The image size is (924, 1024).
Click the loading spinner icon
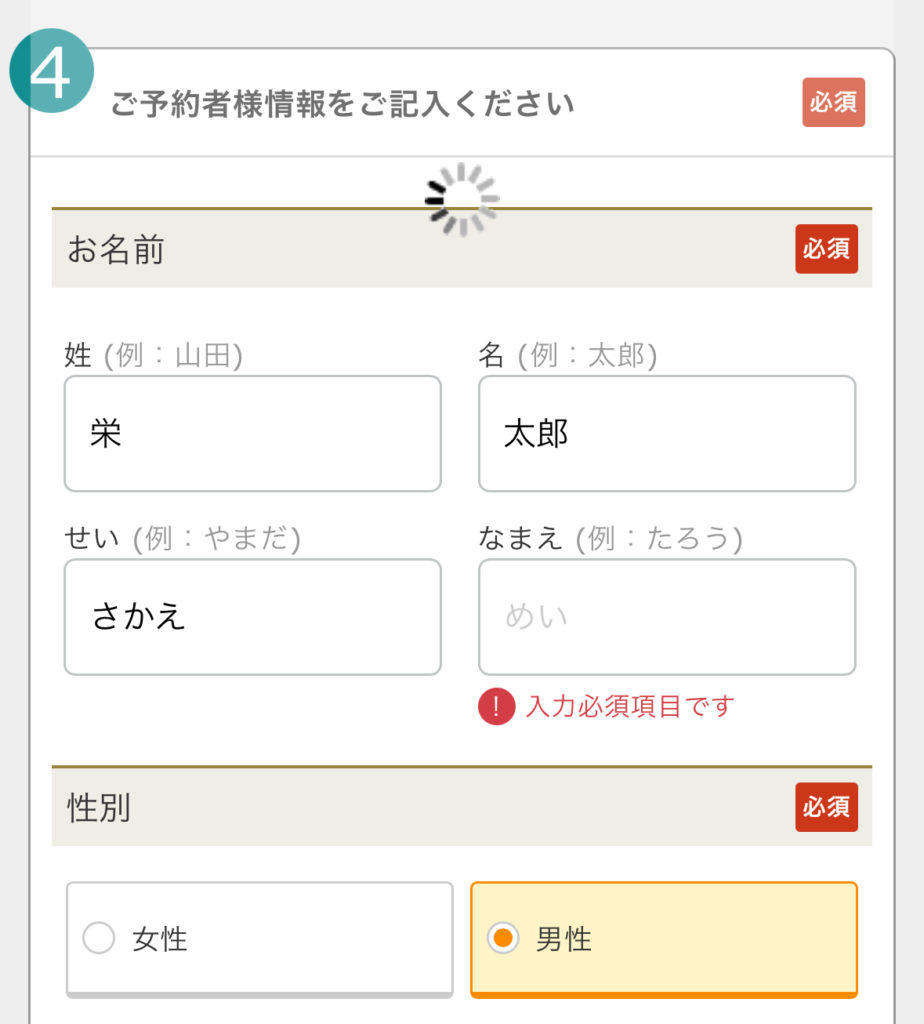tap(461, 200)
